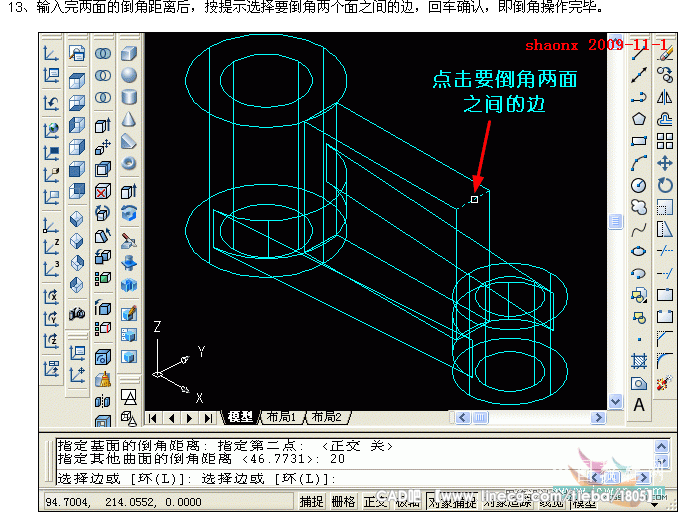Image resolution: width=682 pixels, height=513 pixels.
Task: Click the Rotate UCS about X axis icon
Action: click(51, 297)
